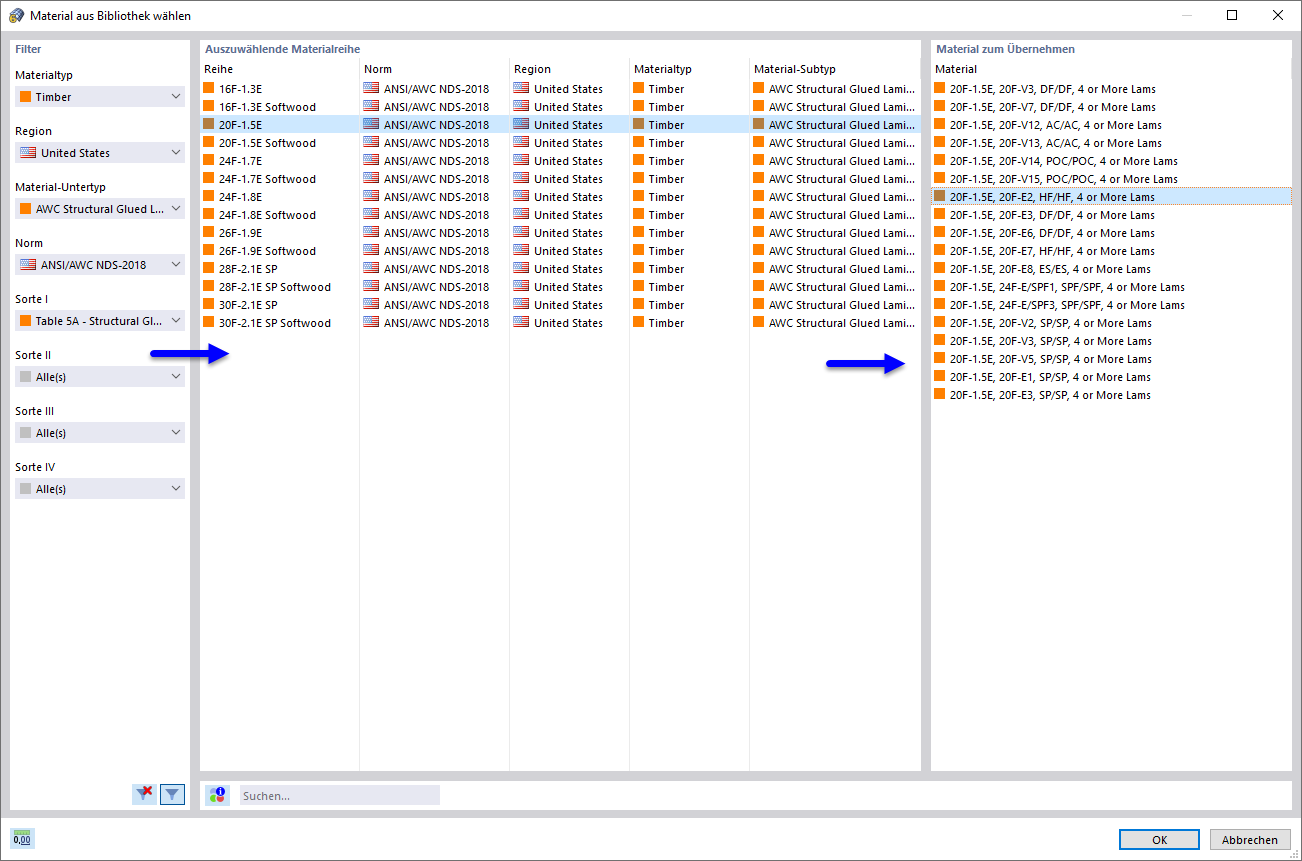This screenshot has height=861, width=1302.
Task: Select the 26F-1.9E Softwood row
Action: [x=560, y=251]
